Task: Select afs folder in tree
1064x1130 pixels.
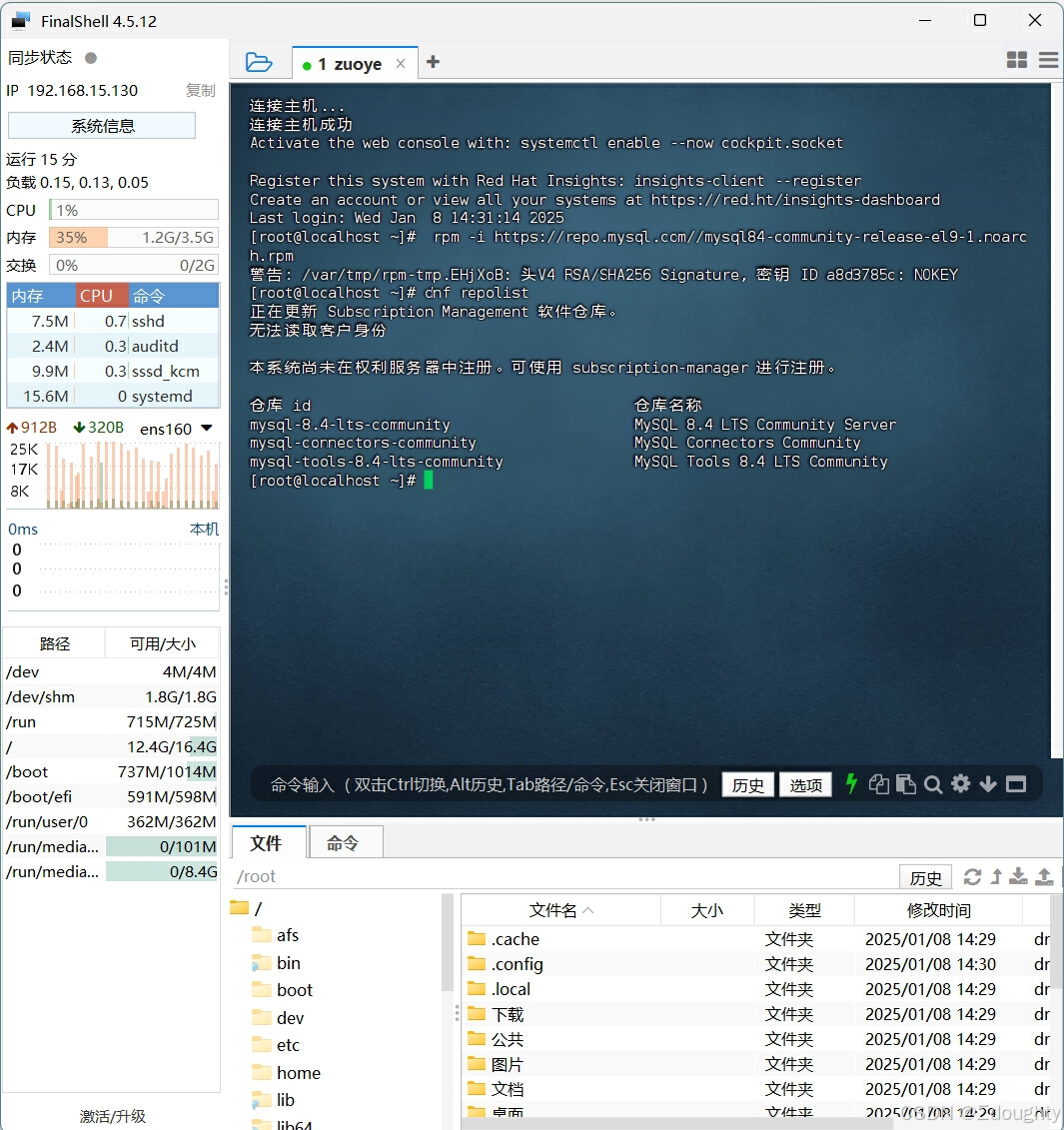Action: coord(276,935)
